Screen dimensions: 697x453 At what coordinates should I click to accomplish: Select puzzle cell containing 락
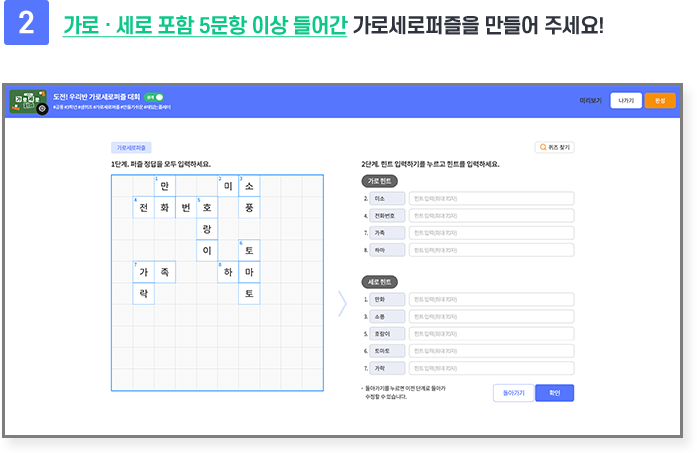[144, 293]
